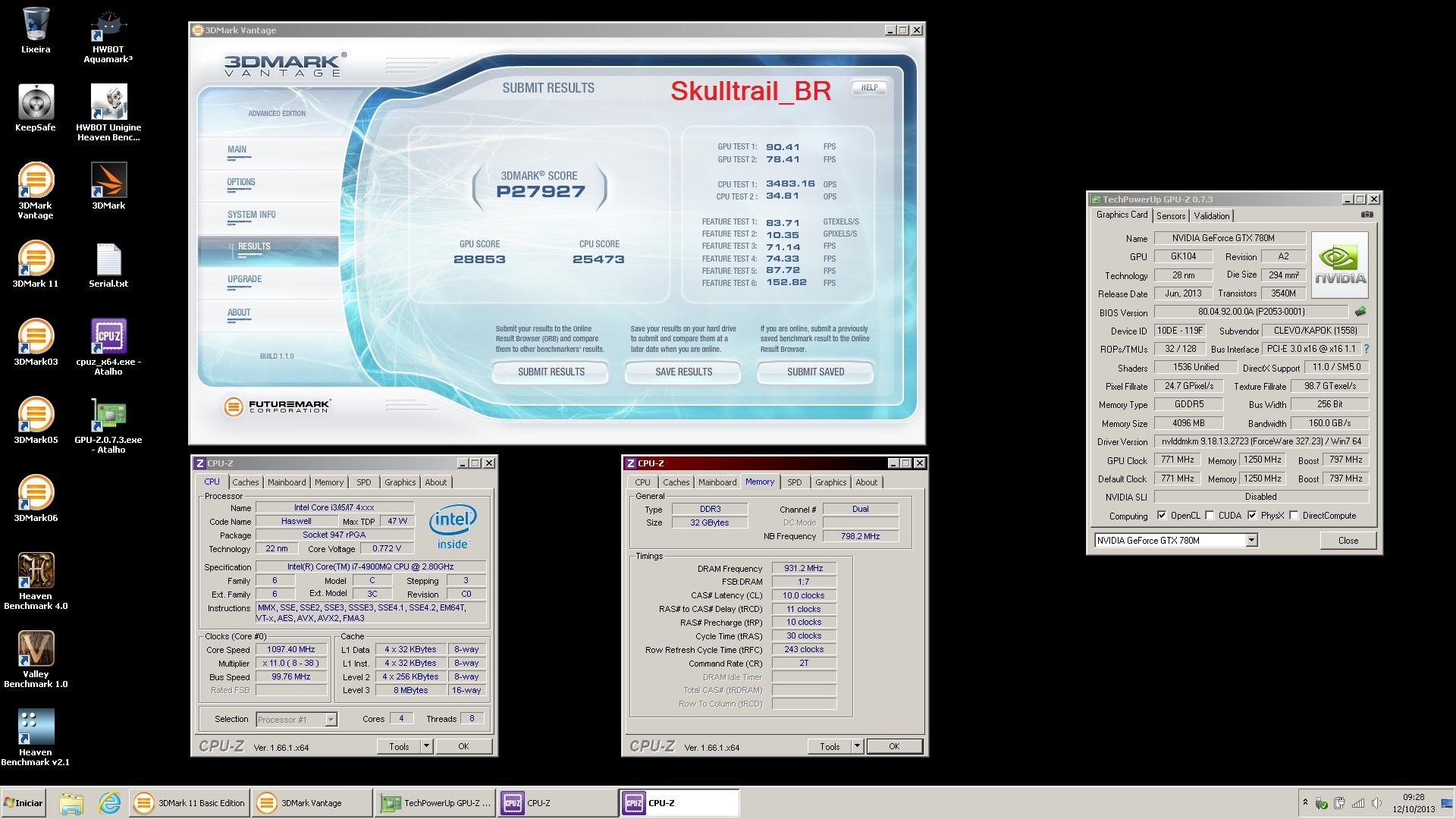The width and height of the screenshot is (1456, 819).
Task: Open Internet Explorer from the taskbar
Action: (x=110, y=803)
